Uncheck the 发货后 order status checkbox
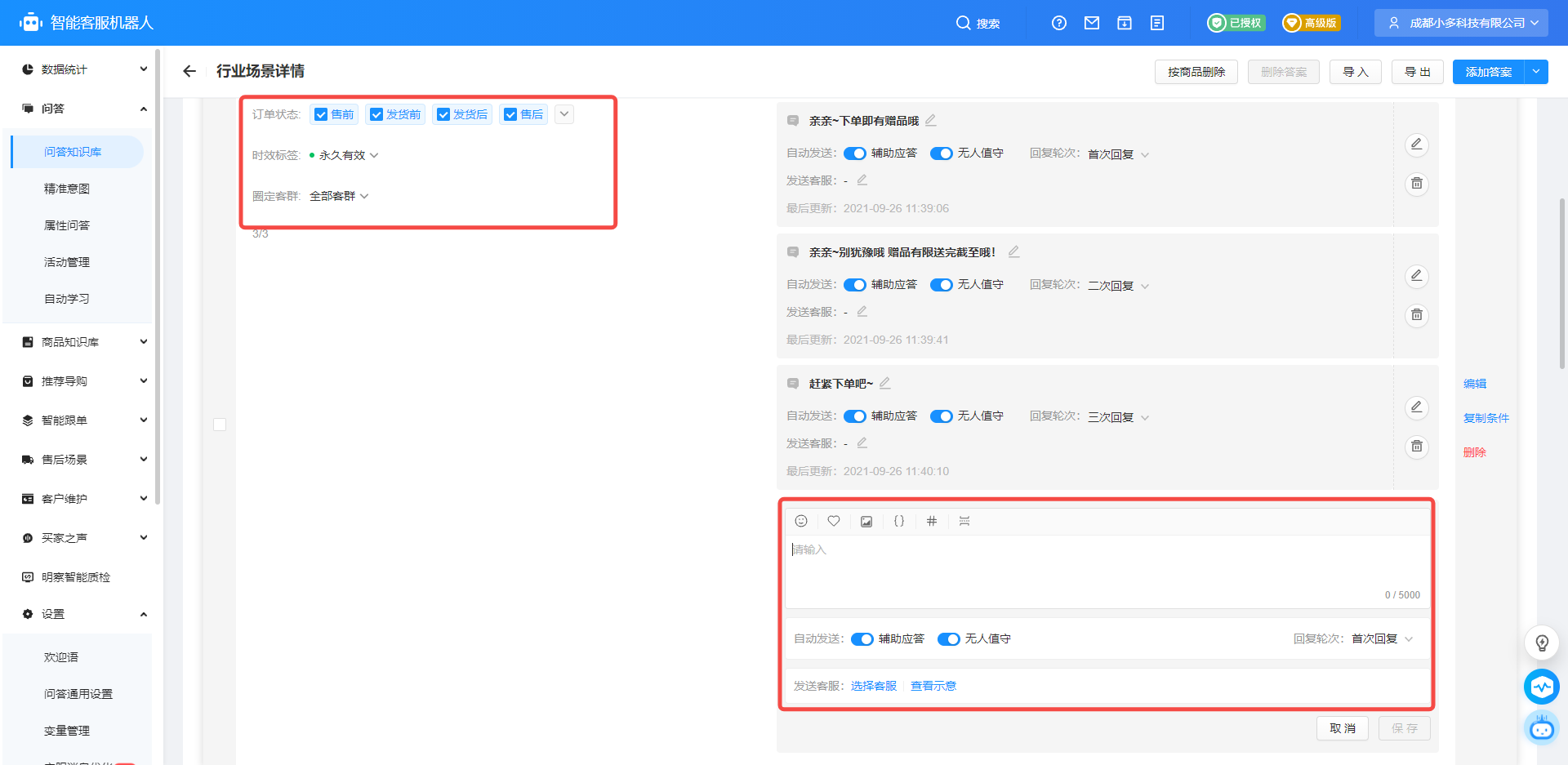The width and height of the screenshot is (1568, 765). [443, 114]
